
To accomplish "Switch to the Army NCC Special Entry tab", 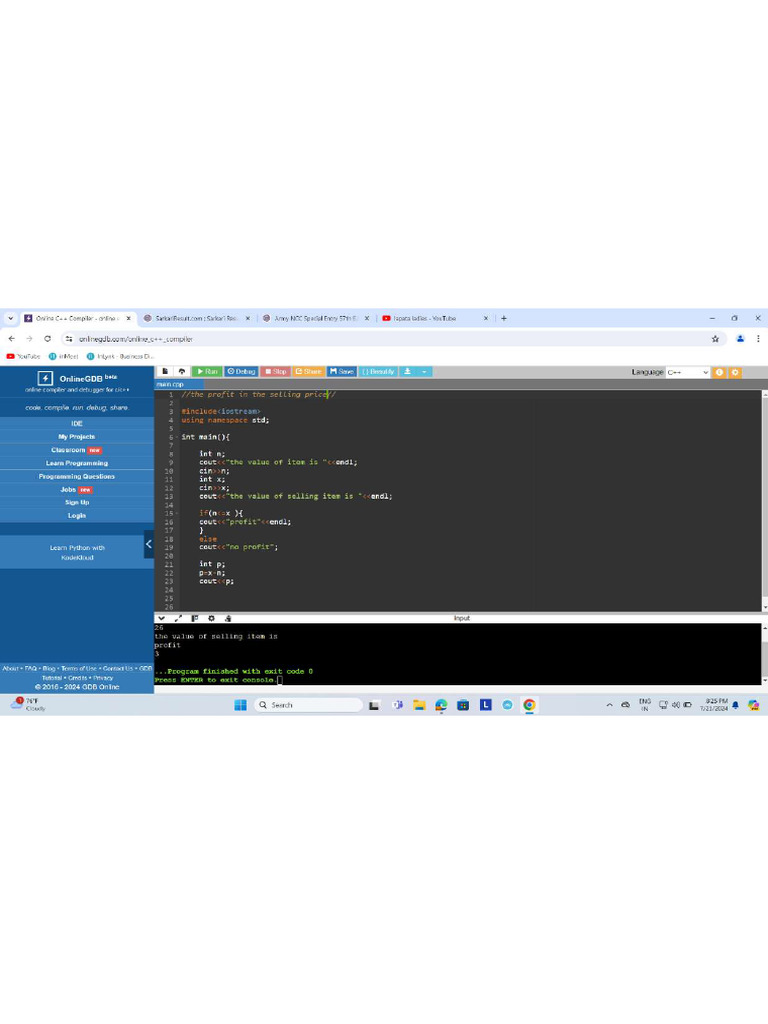I will (315, 318).
